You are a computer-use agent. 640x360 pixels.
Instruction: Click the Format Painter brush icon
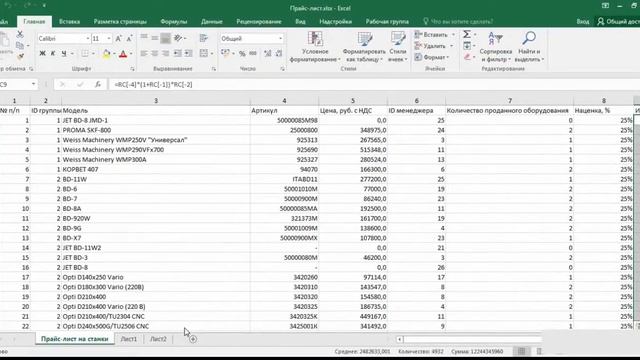pos(20,56)
